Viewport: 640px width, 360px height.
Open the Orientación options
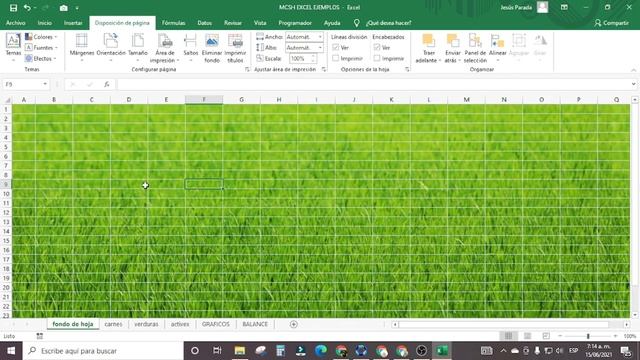(111, 48)
